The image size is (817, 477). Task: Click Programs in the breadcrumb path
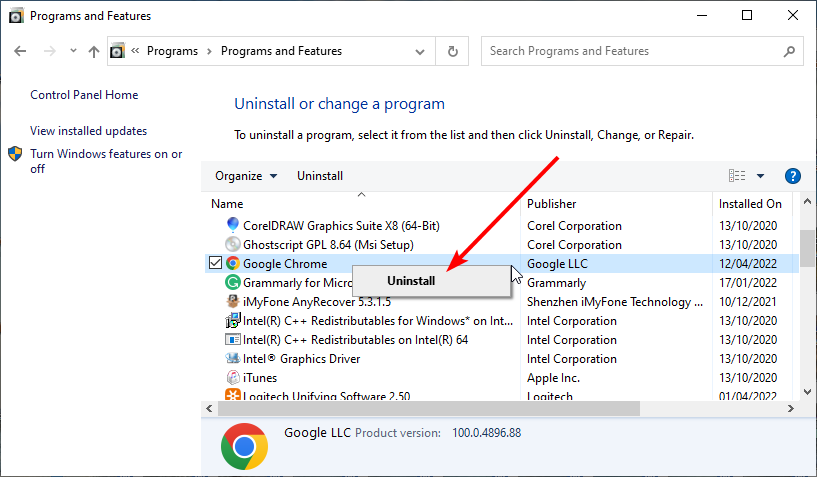pyautogui.click(x=172, y=51)
